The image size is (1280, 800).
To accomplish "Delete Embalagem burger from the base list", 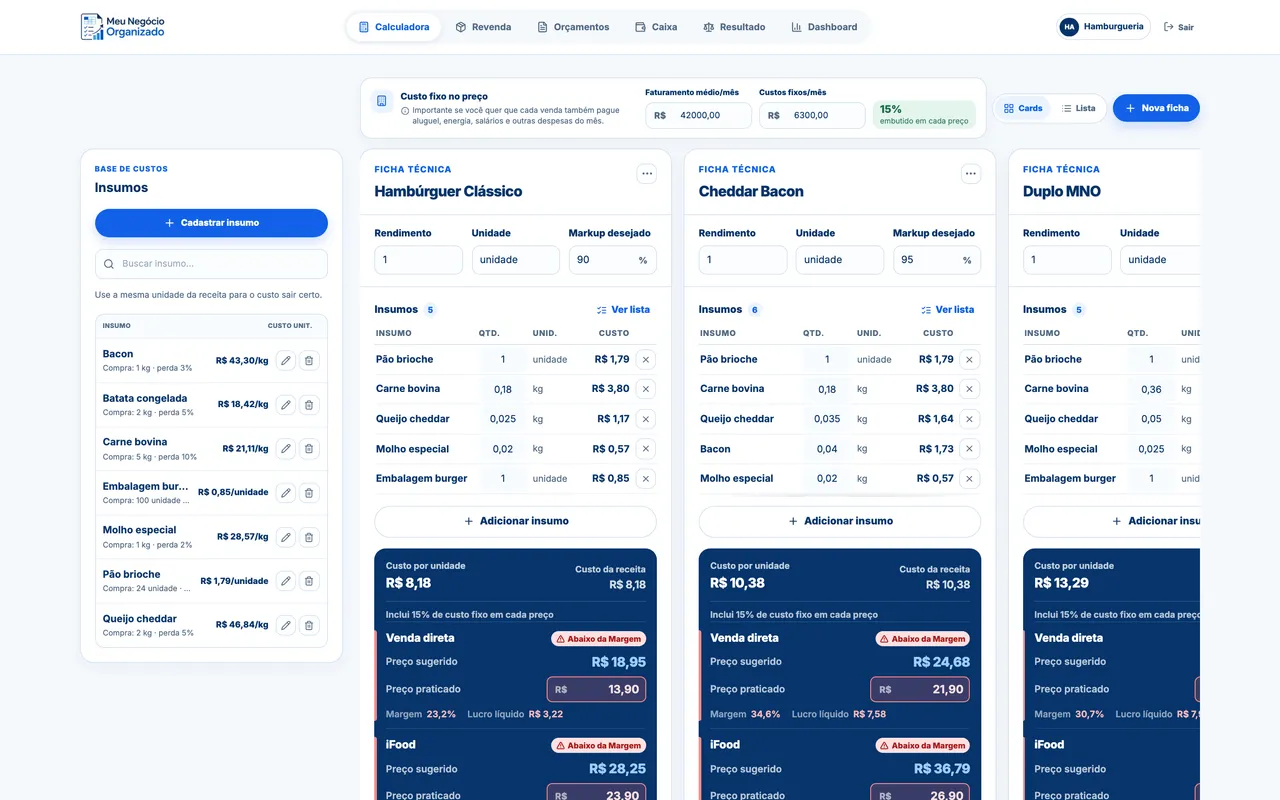I will click(x=309, y=492).
